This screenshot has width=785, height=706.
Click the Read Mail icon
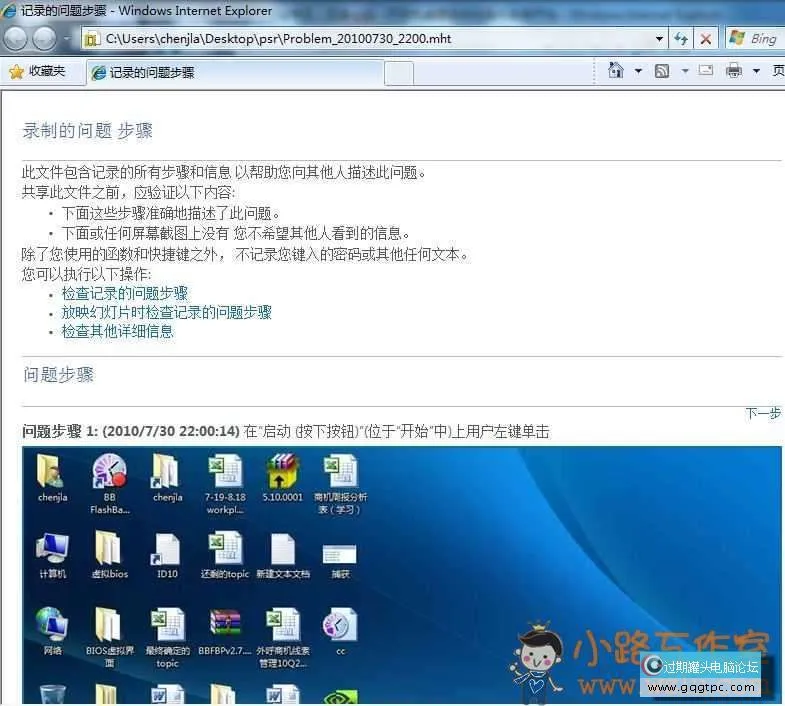[x=706, y=71]
